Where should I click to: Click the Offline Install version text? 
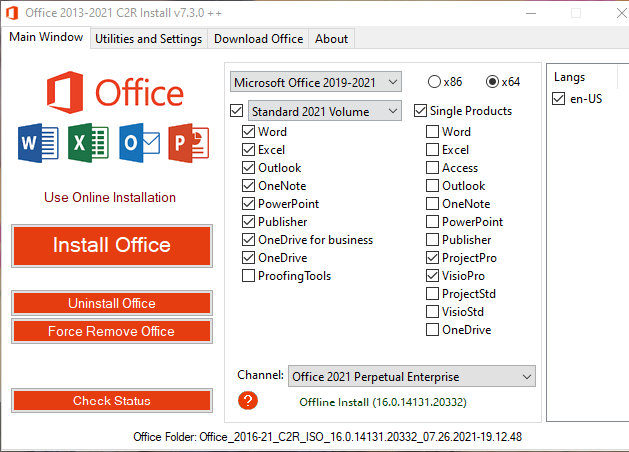(x=383, y=402)
